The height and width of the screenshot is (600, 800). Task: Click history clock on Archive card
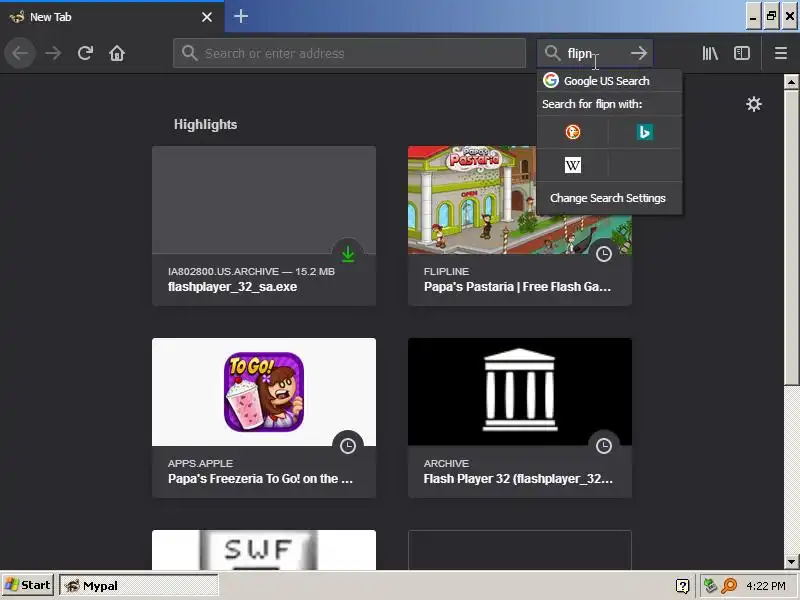click(x=604, y=445)
